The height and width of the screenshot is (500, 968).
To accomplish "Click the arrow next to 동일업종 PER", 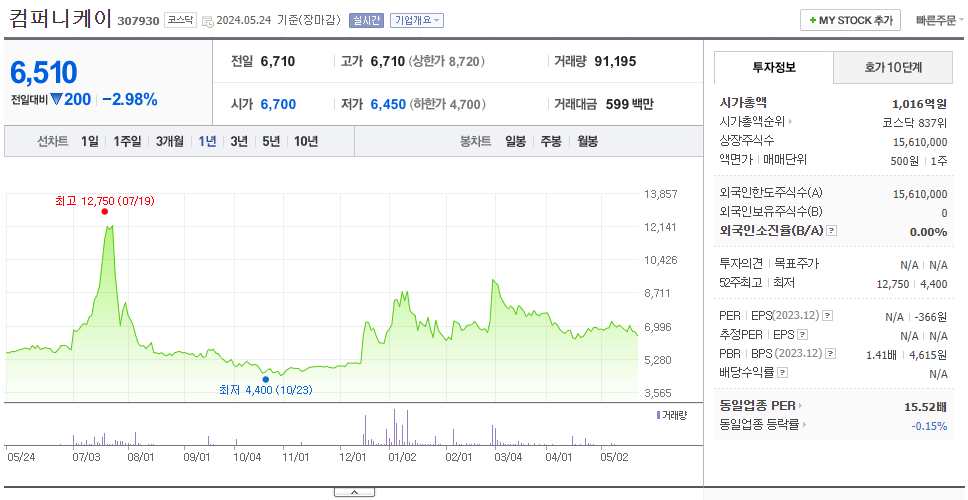I will coord(801,406).
